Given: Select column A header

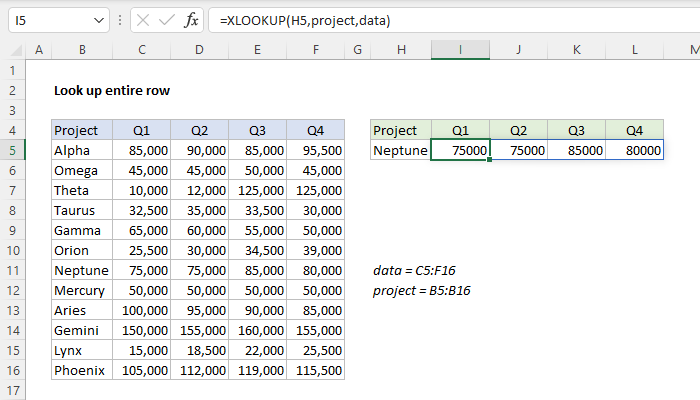Looking at the screenshot, I should pyautogui.click(x=39, y=50).
